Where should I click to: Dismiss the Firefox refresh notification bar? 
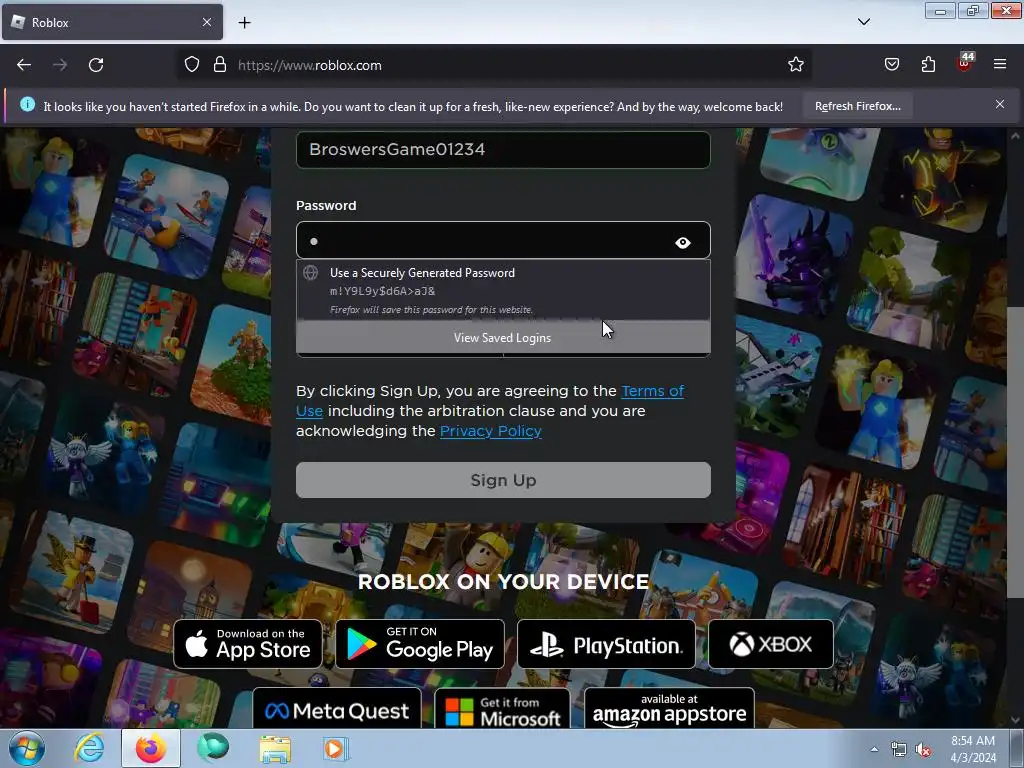1000,104
